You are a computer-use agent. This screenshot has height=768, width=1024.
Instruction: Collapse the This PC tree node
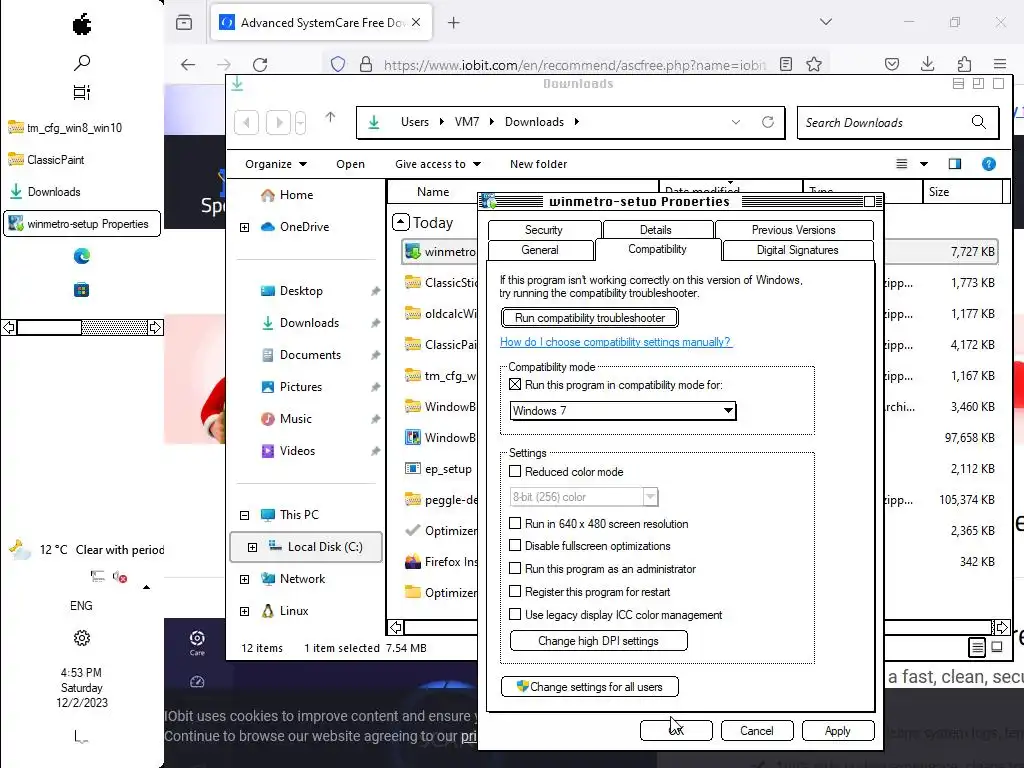point(244,515)
